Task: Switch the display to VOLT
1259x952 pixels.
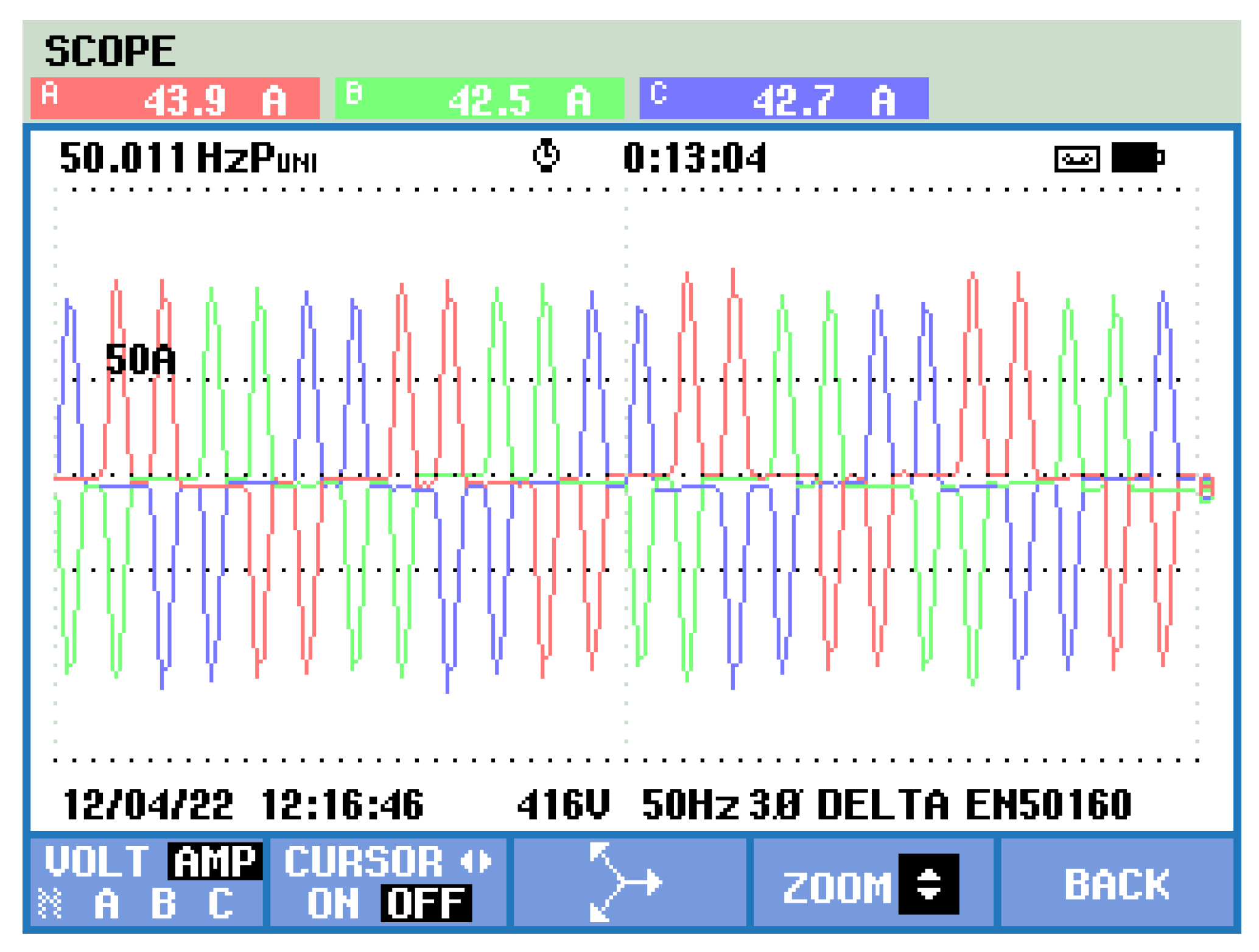Action: coord(97,861)
